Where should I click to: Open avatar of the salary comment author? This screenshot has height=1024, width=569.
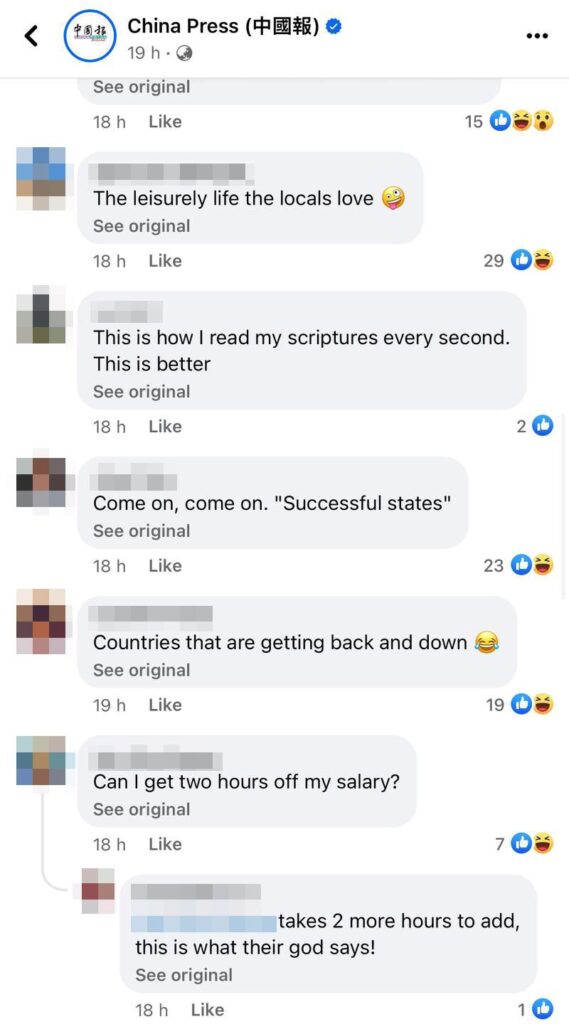tap(41, 760)
